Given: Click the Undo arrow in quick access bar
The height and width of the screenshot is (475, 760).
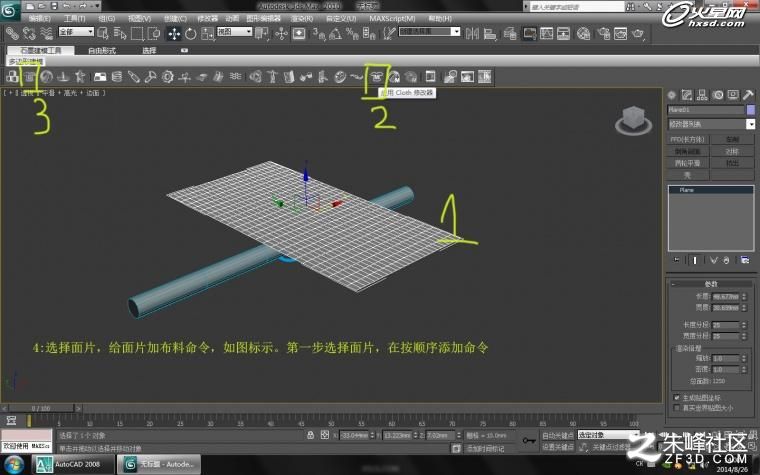Looking at the screenshot, I should pyautogui.click(x=66, y=6).
